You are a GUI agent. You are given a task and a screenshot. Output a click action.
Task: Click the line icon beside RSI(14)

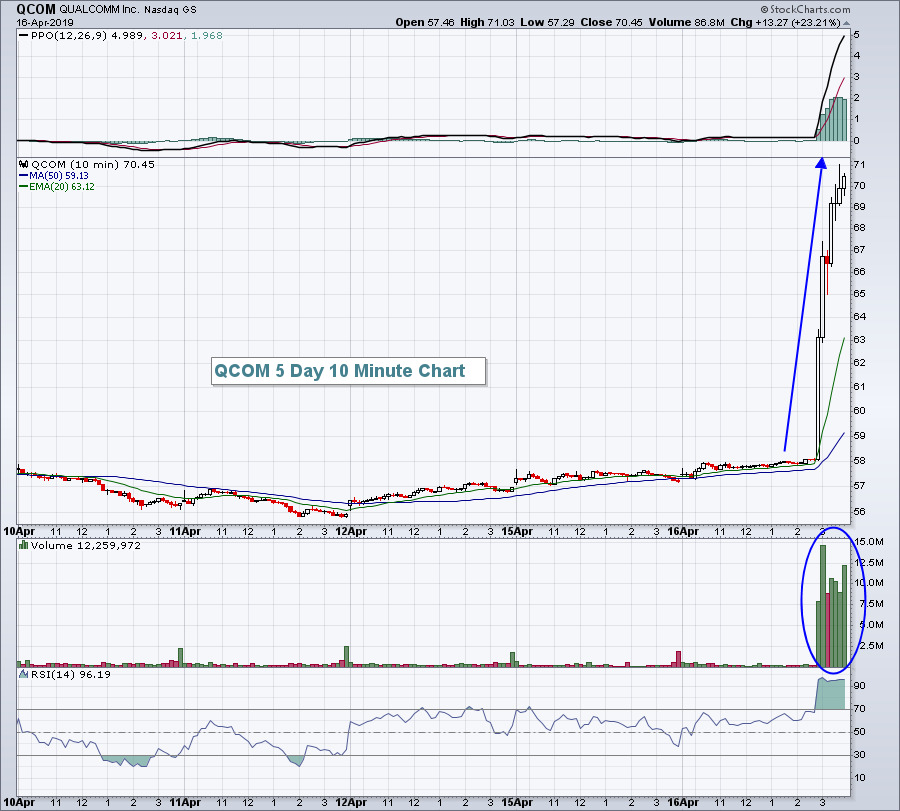click(x=24, y=674)
